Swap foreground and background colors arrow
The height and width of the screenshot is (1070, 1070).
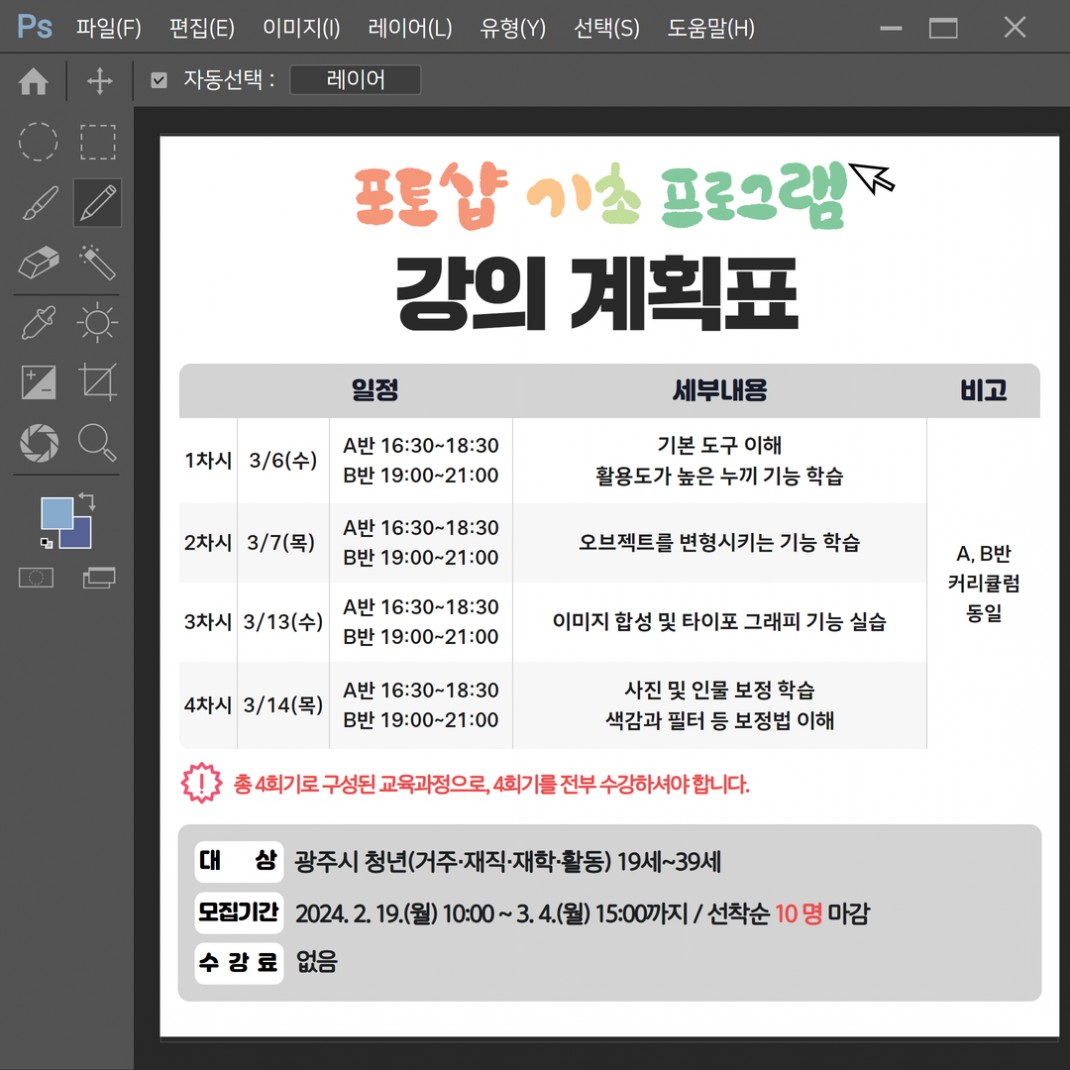coord(87,501)
